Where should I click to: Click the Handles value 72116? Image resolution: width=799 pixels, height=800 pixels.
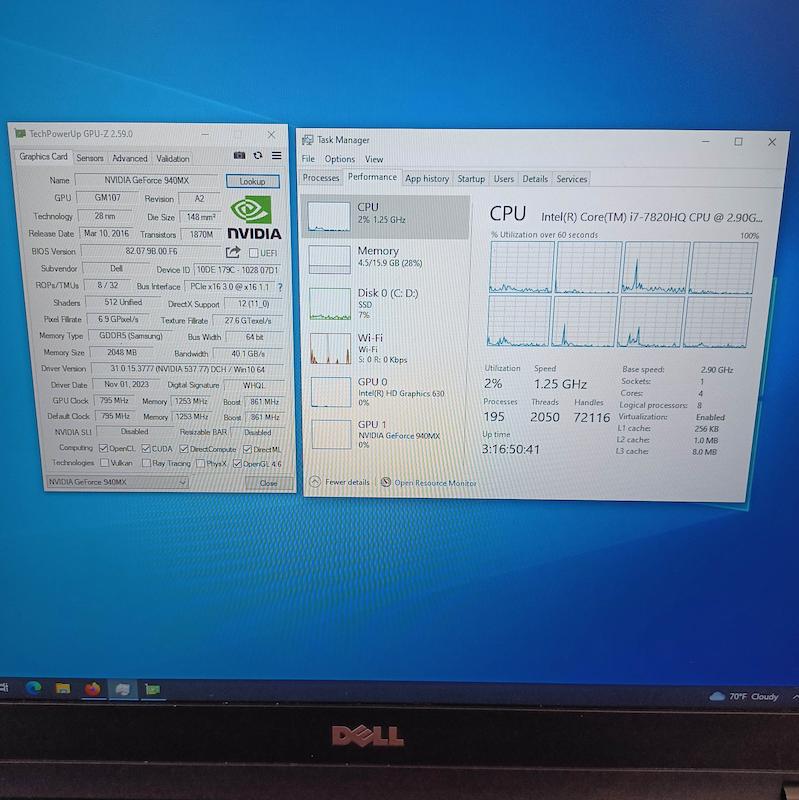pyautogui.click(x=591, y=417)
